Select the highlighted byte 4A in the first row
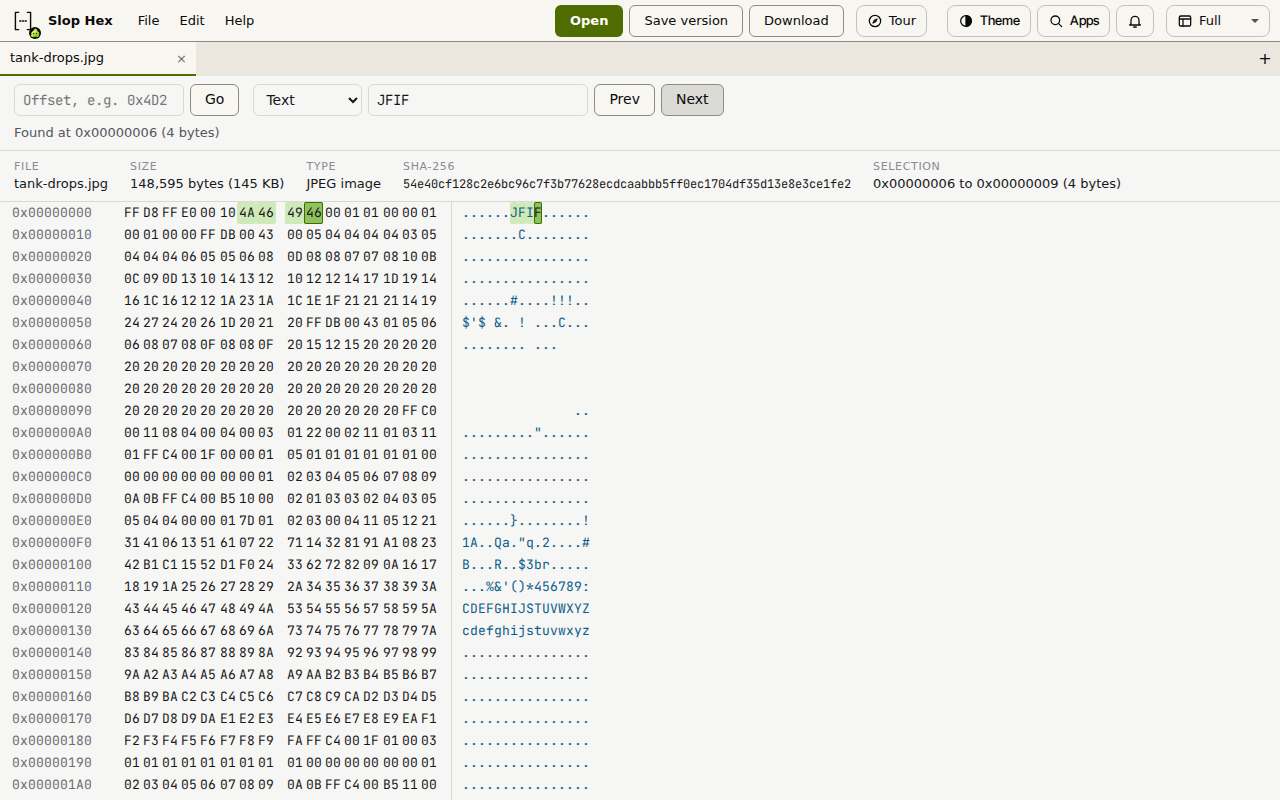1280x800 pixels. pos(247,213)
